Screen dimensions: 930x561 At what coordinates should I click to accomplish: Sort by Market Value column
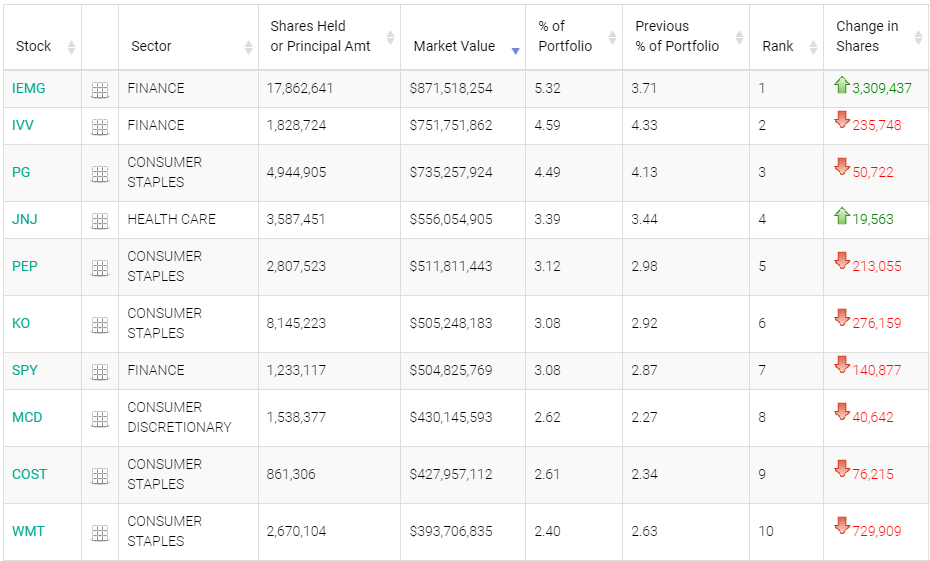tap(454, 46)
